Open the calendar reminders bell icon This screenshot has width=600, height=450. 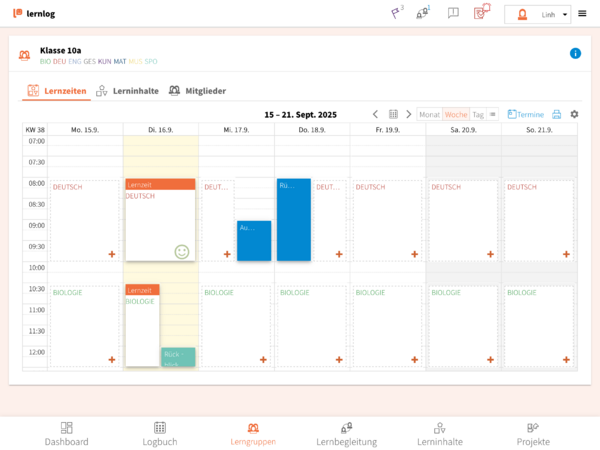click(x=482, y=13)
